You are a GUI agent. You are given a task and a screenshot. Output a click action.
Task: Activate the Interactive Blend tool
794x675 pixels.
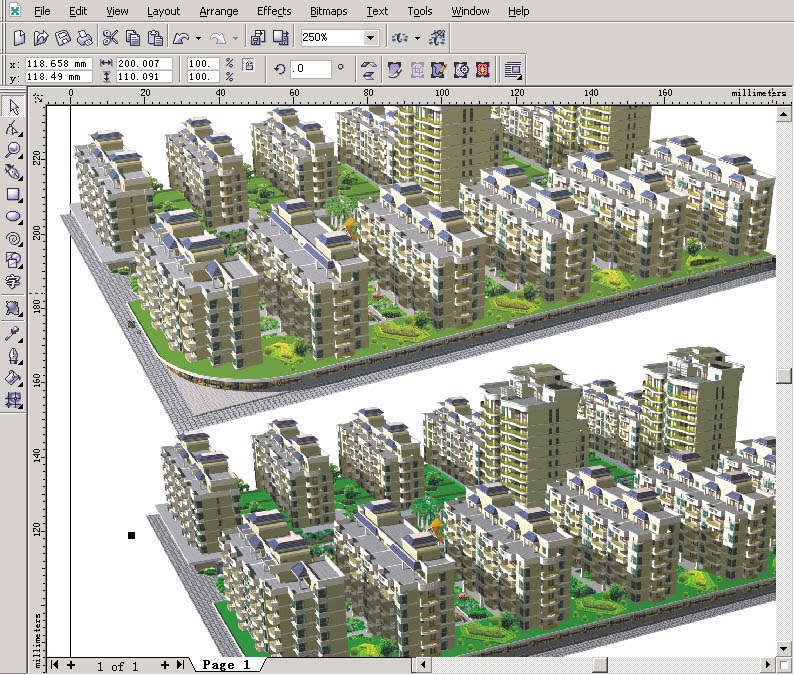click(x=14, y=308)
